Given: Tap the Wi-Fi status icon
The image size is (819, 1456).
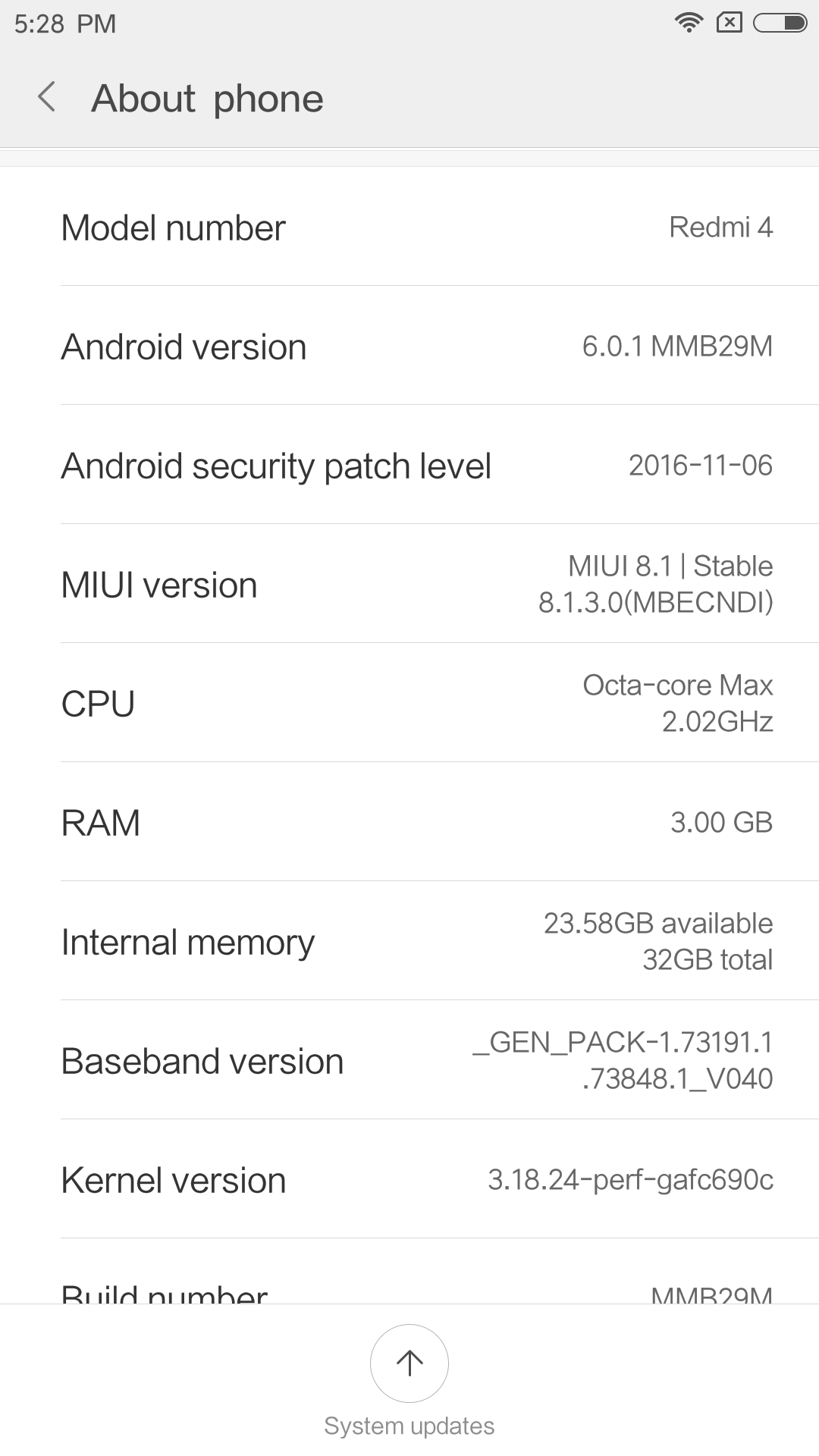Looking at the screenshot, I should pos(689,23).
